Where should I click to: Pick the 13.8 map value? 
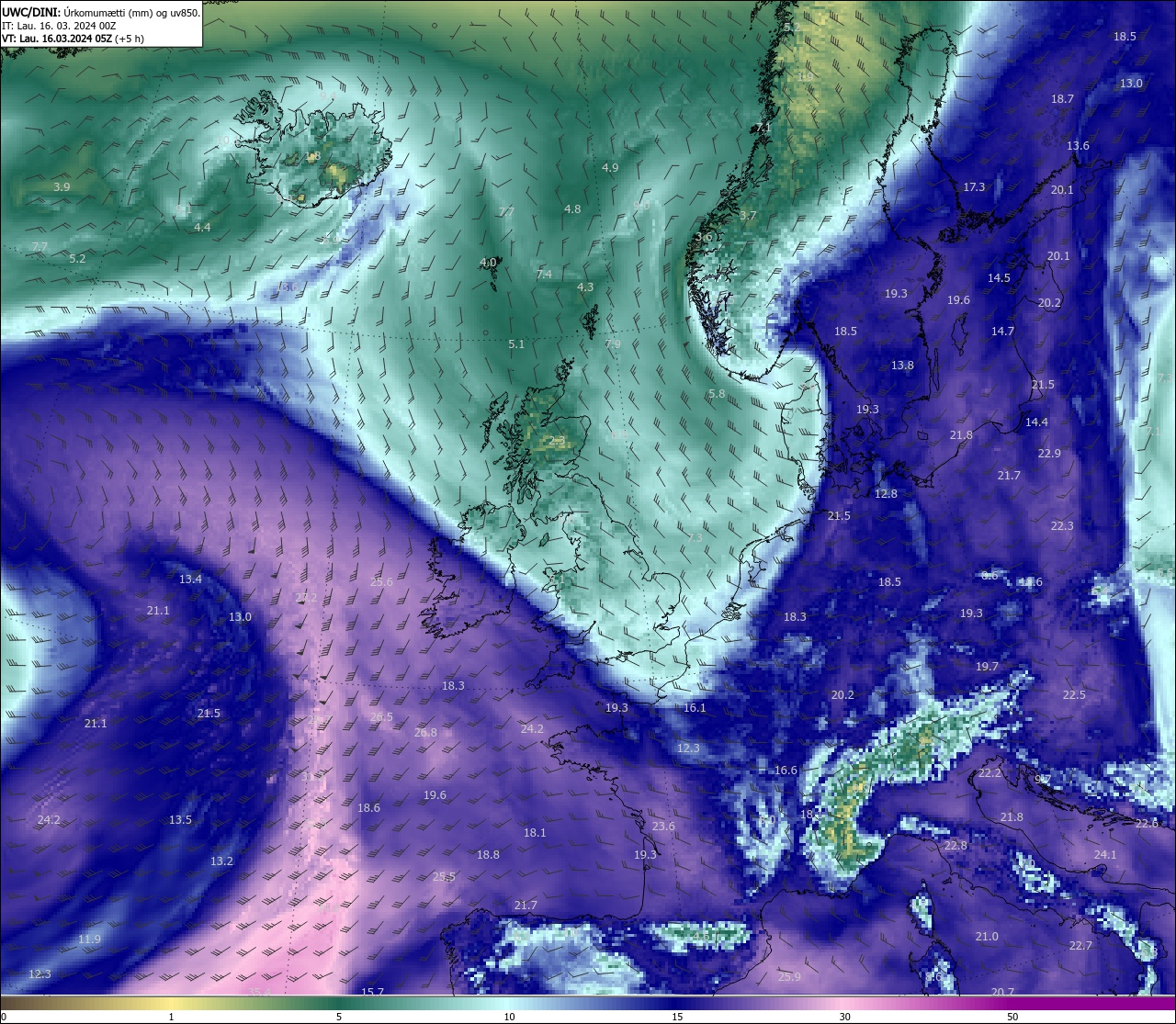[x=902, y=366]
